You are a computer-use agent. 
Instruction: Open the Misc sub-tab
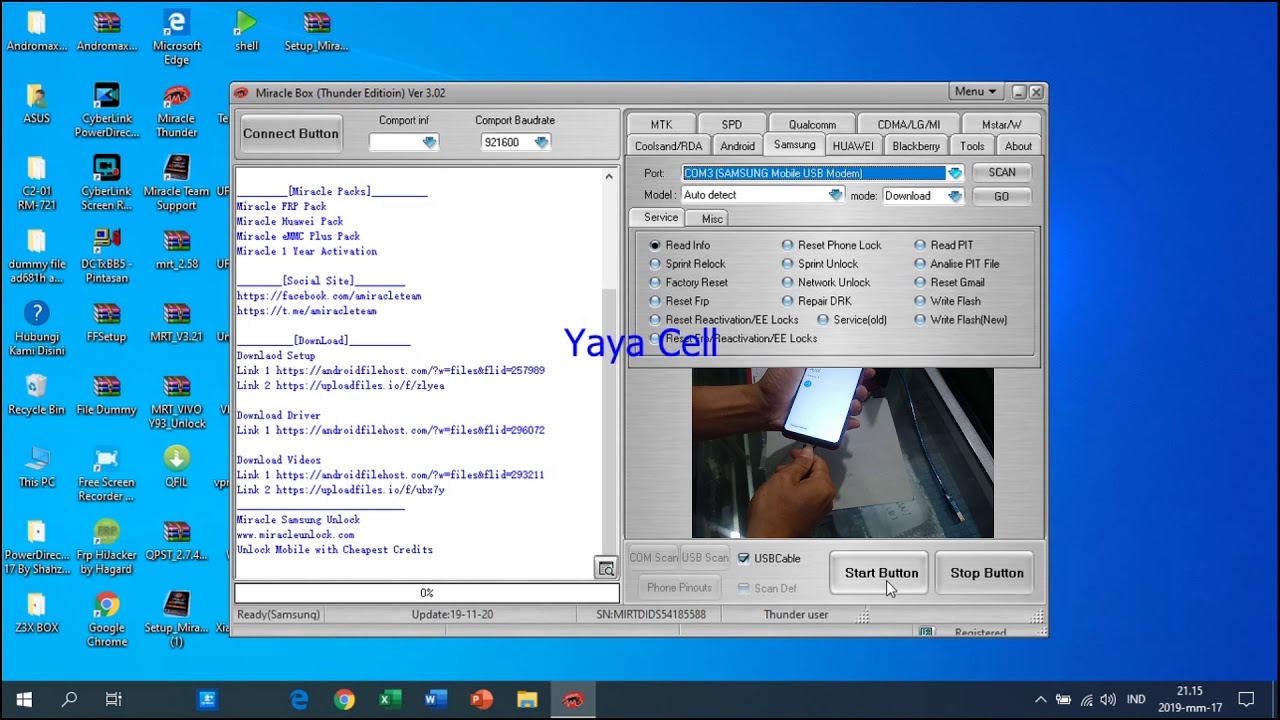pyautogui.click(x=712, y=218)
